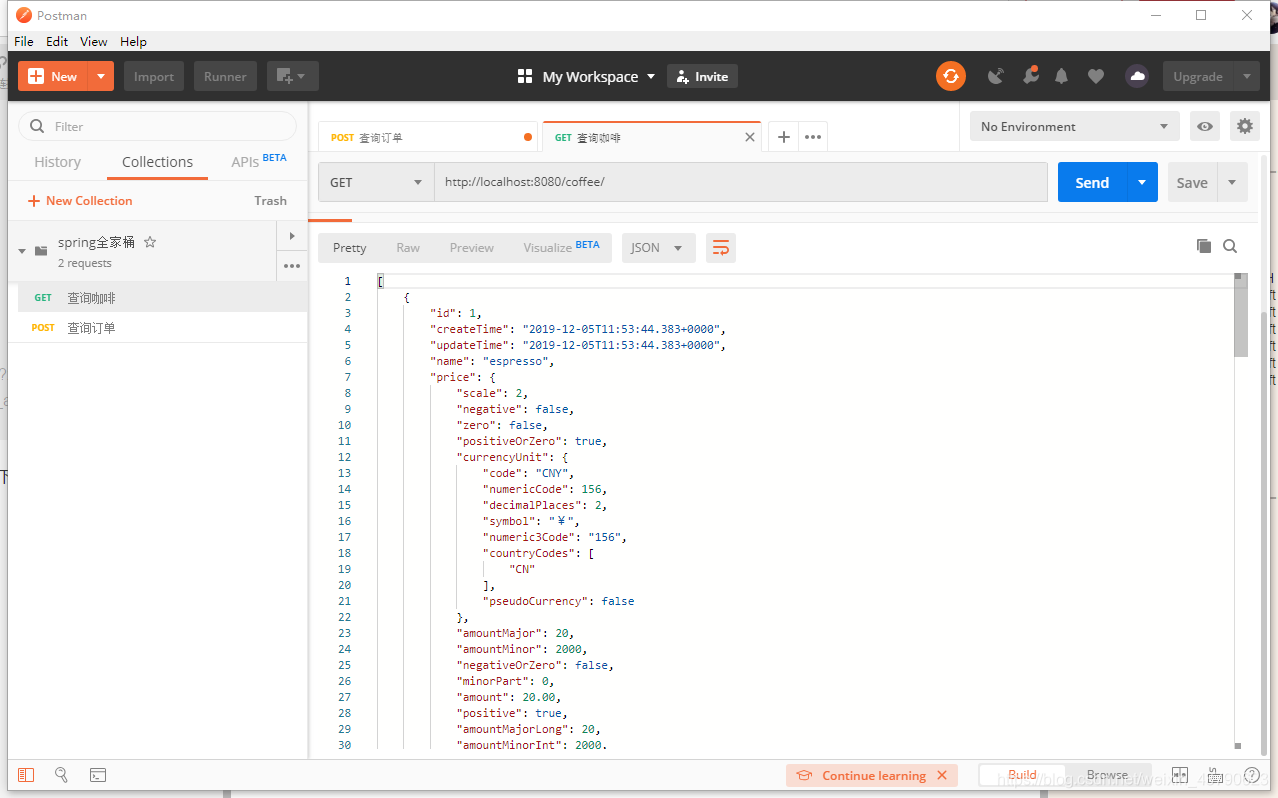Viewport: 1278px width, 798px height.
Task: Search the response body magnifier icon
Action: [1230, 246]
